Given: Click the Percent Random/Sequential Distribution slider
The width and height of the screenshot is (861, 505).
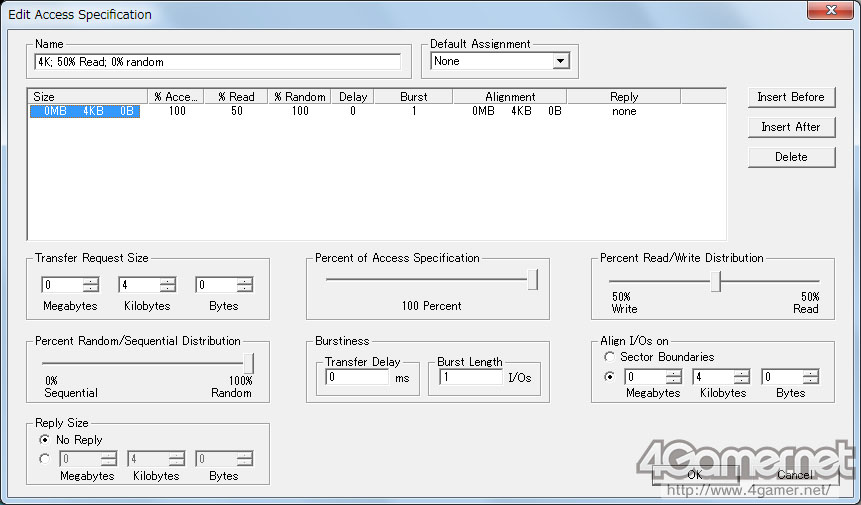Looking at the screenshot, I should tap(247, 363).
